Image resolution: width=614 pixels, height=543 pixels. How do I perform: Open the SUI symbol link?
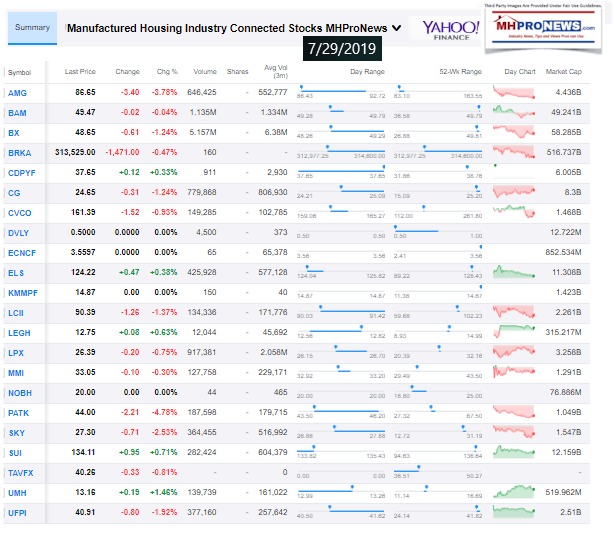tap(15, 453)
